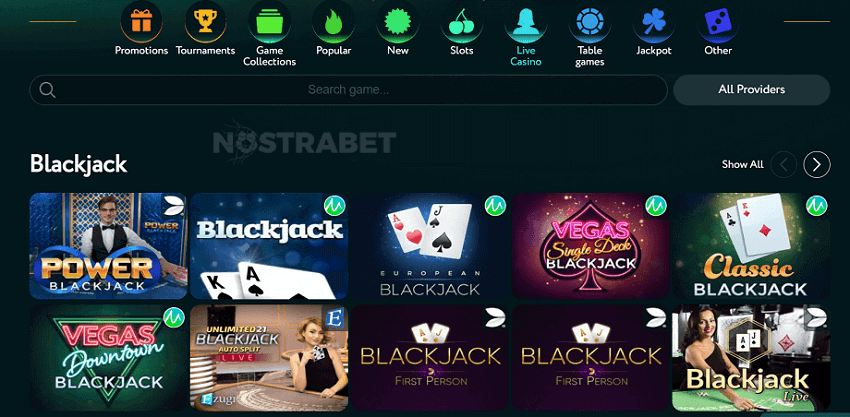
Task: Launch the Vegas Downtown Blackjack game
Action: click(x=108, y=358)
